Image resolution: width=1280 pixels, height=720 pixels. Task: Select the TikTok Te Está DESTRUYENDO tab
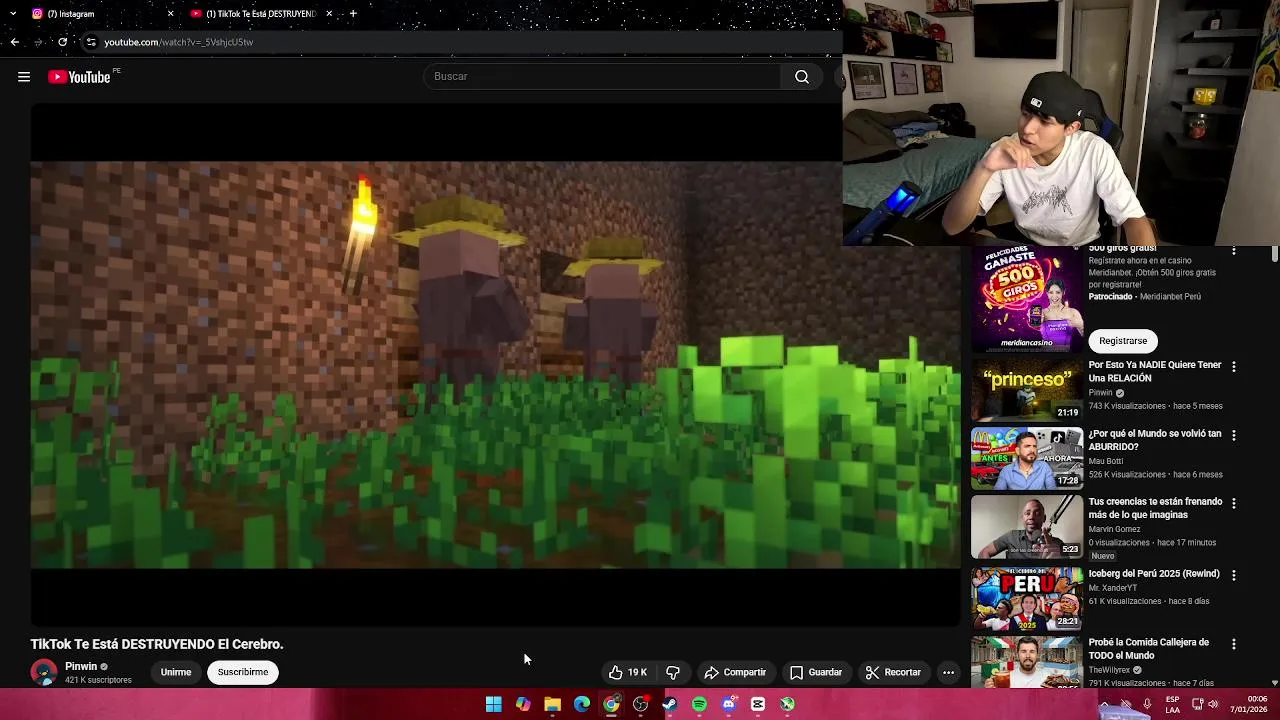(x=260, y=14)
